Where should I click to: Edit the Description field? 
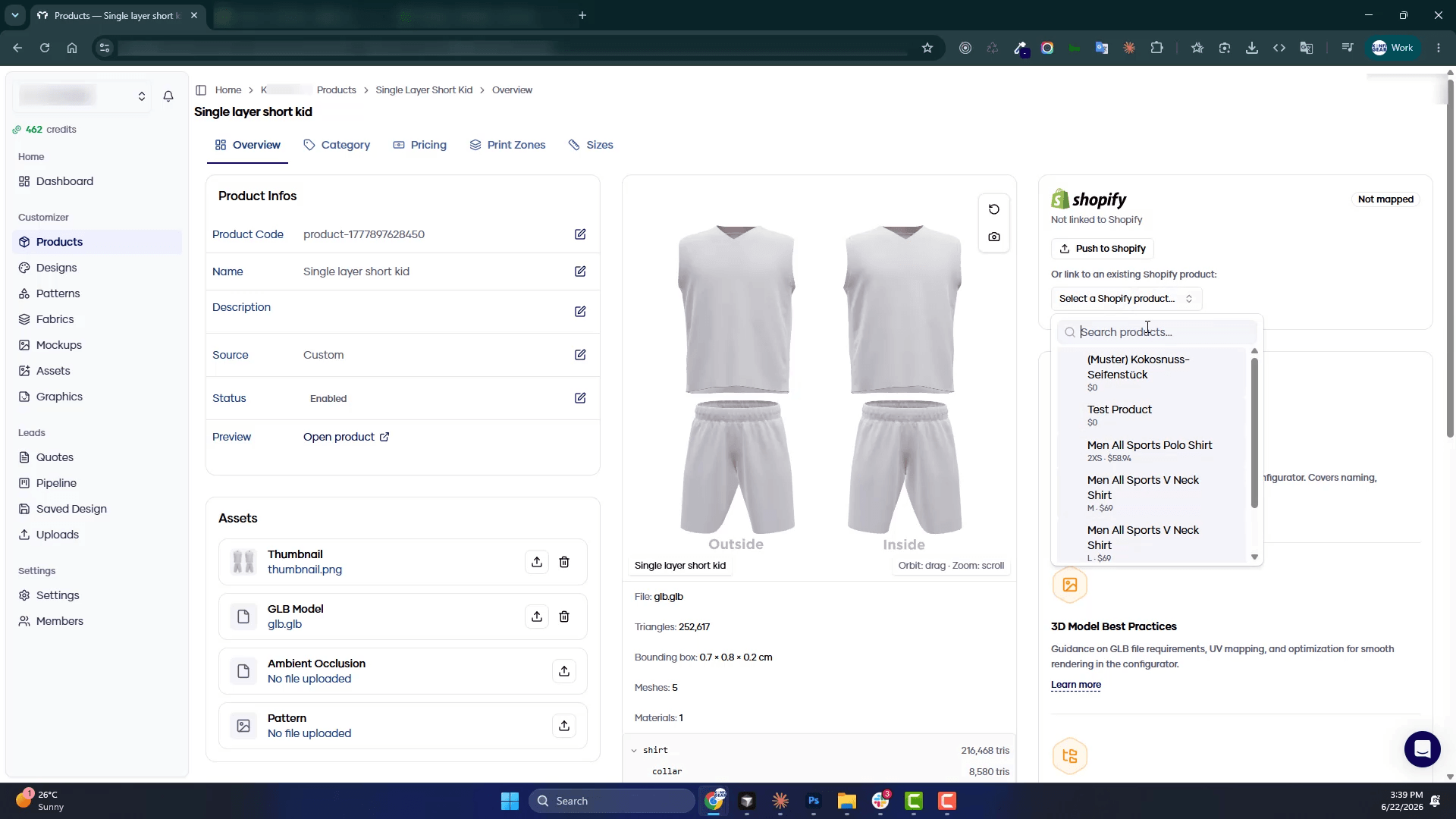[580, 312]
